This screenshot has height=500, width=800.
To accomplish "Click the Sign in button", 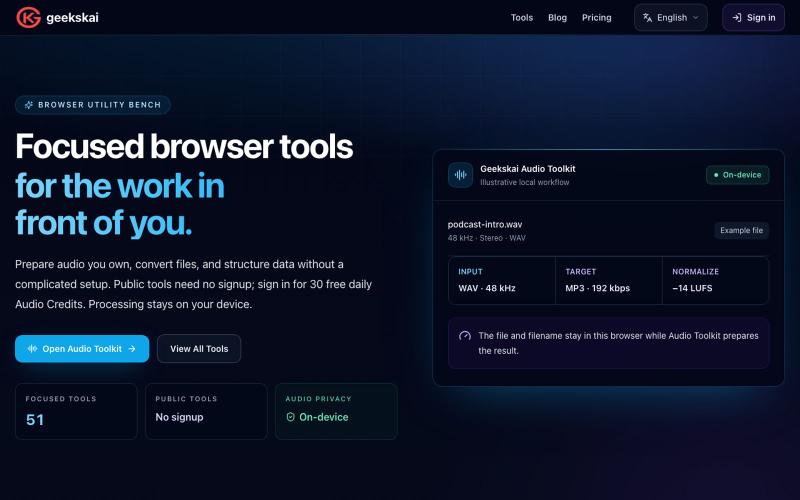I will pos(753,17).
